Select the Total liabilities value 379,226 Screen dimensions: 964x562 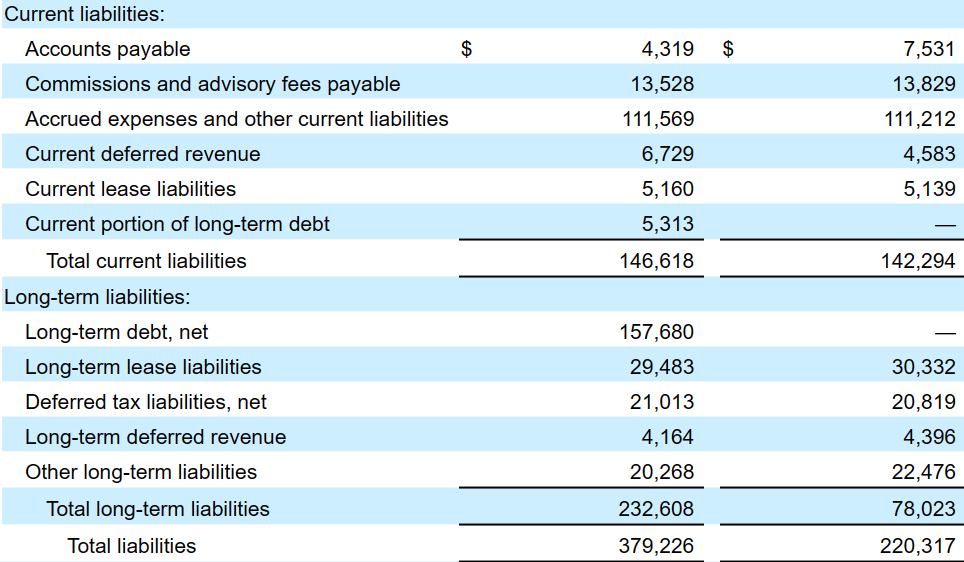pos(656,546)
